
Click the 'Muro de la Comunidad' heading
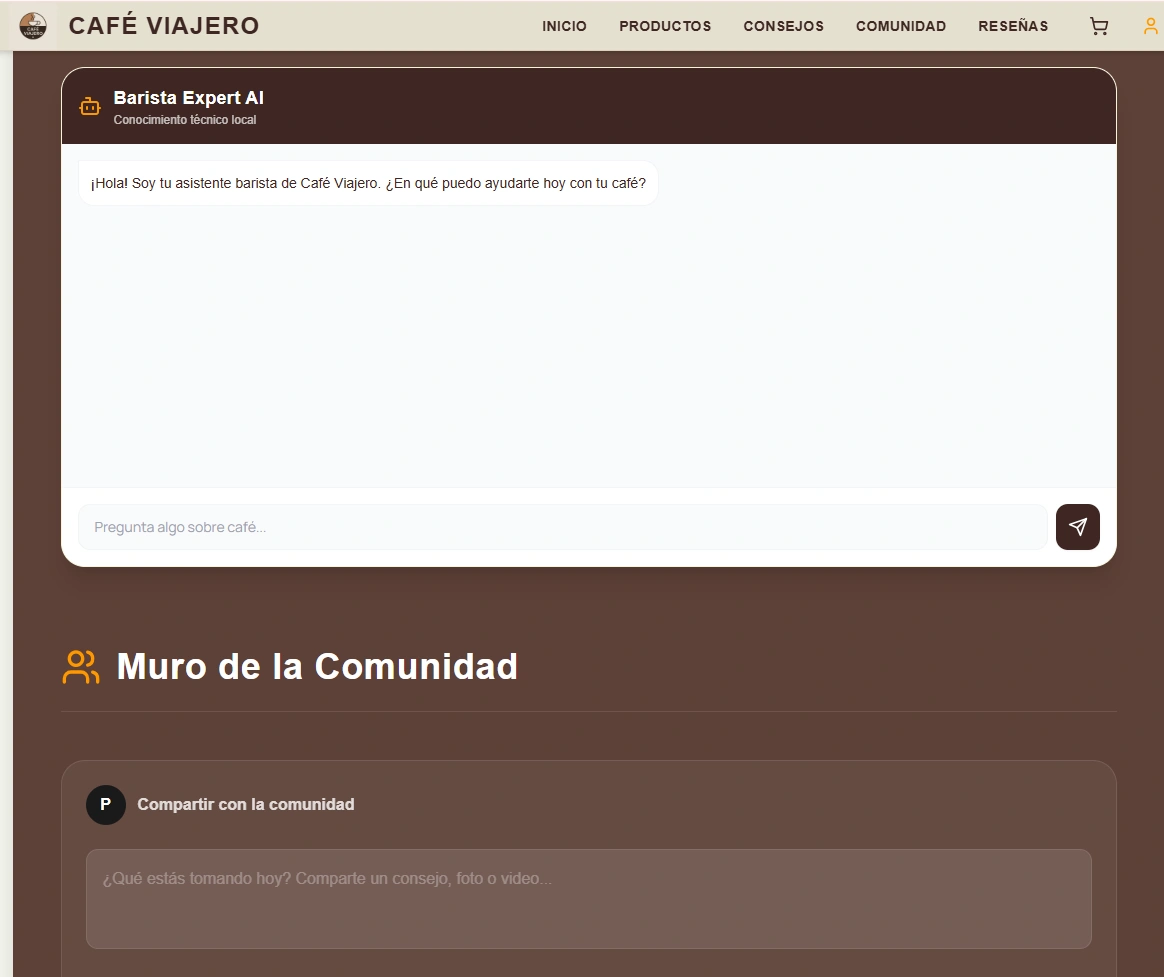(x=317, y=667)
